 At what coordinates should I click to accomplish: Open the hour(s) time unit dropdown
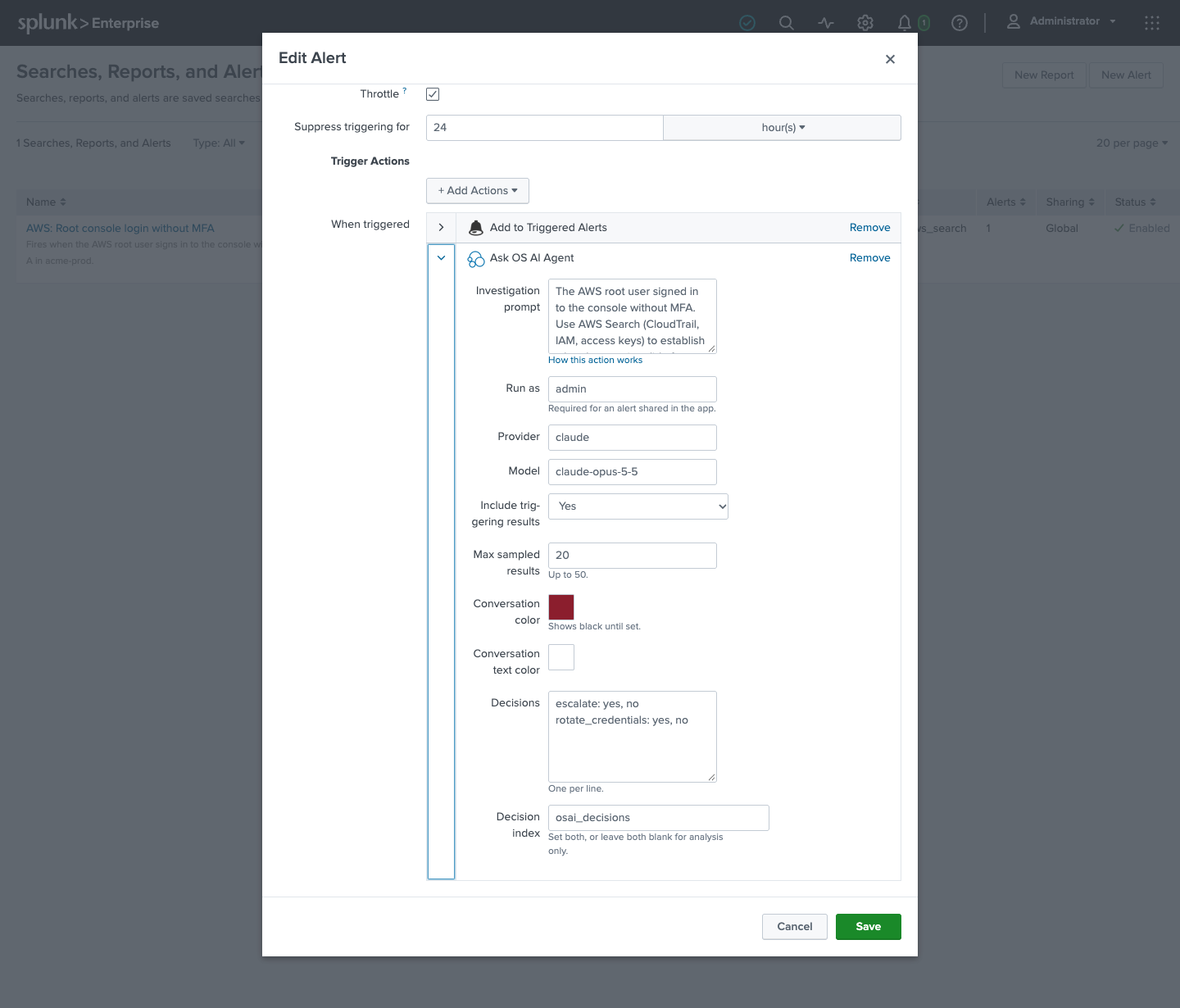(x=782, y=128)
